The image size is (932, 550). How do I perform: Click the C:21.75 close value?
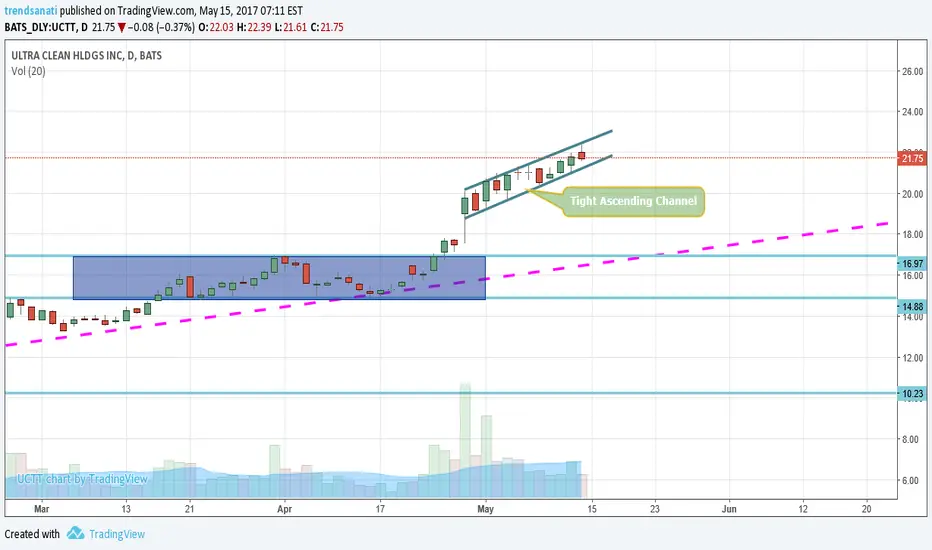click(327, 27)
